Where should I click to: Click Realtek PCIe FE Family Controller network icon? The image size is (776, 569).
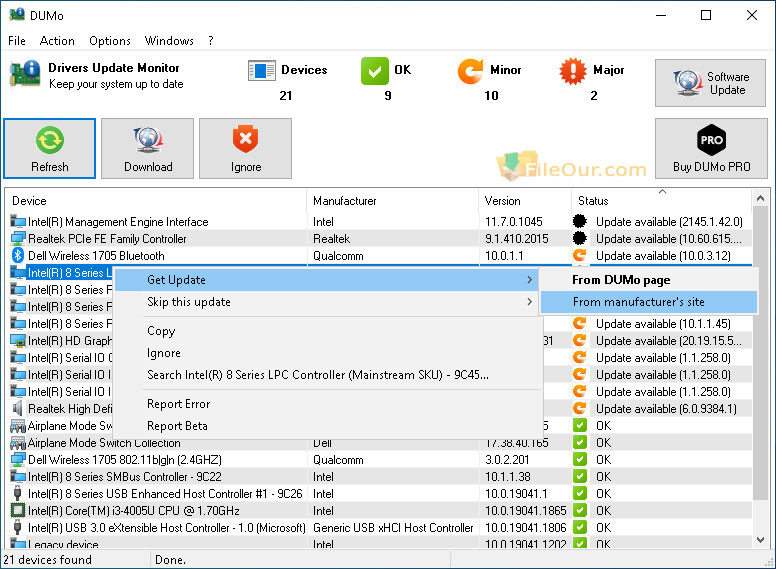18,239
